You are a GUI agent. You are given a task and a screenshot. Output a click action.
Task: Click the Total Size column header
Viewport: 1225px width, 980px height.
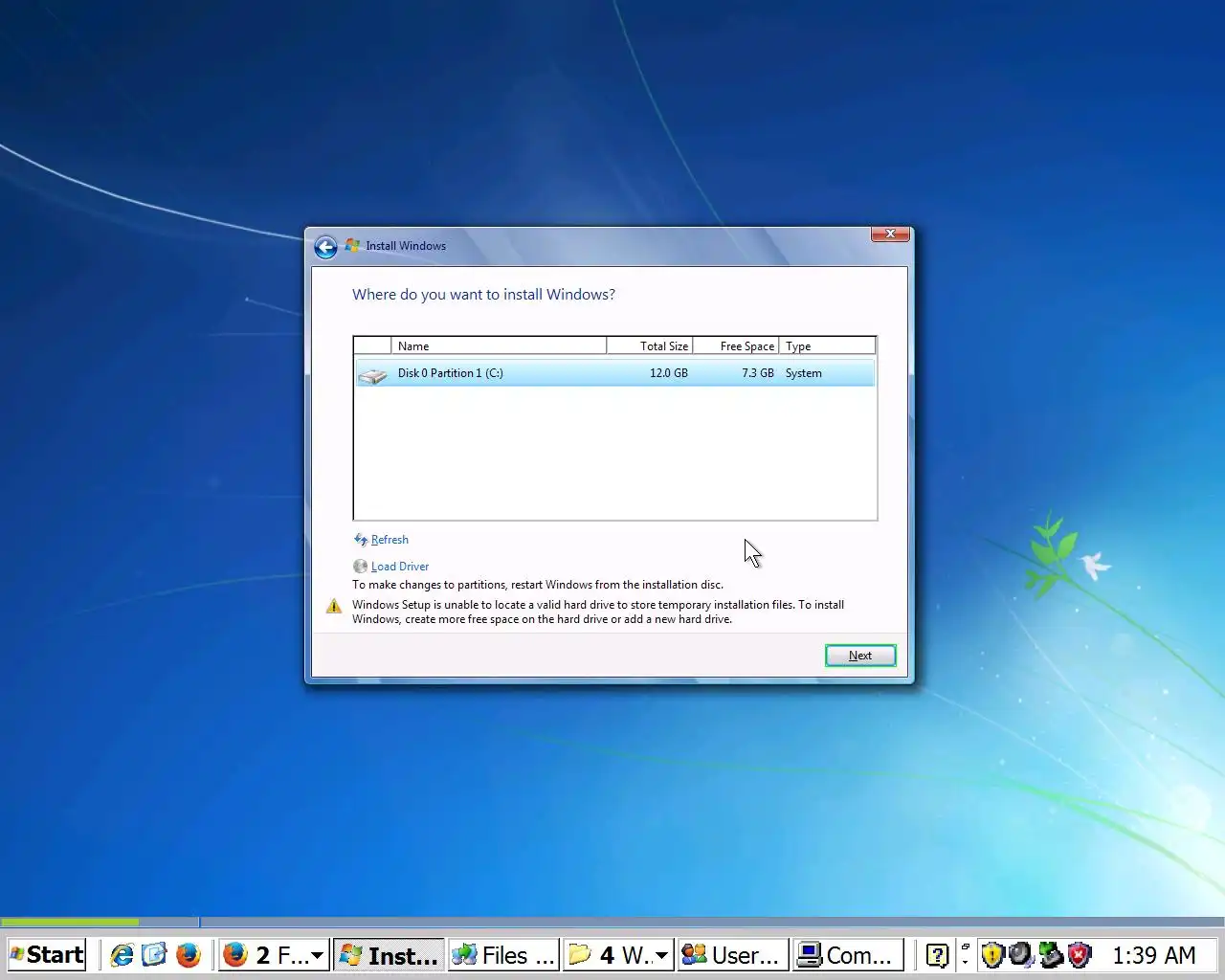coord(650,346)
